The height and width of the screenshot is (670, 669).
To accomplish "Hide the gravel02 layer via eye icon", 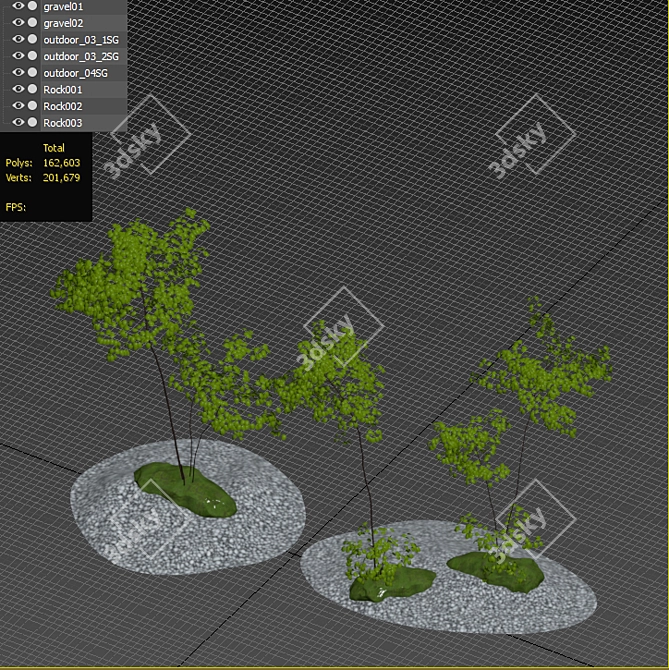I will tap(18, 22).
